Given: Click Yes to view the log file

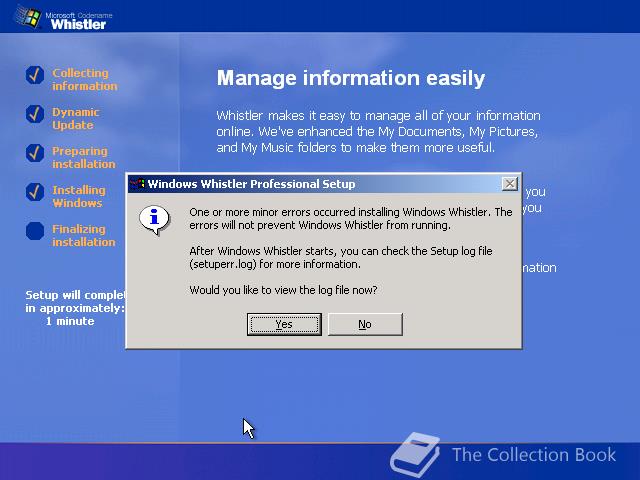Looking at the screenshot, I should coord(284,324).
